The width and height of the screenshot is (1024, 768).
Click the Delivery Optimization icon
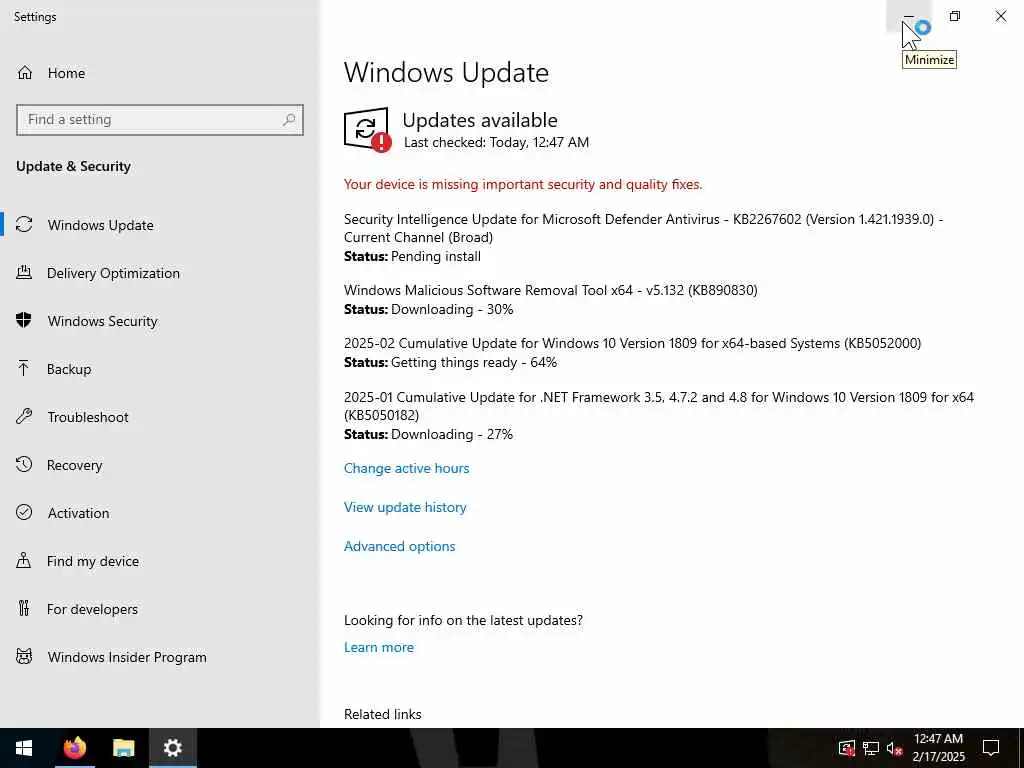coord(24,273)
